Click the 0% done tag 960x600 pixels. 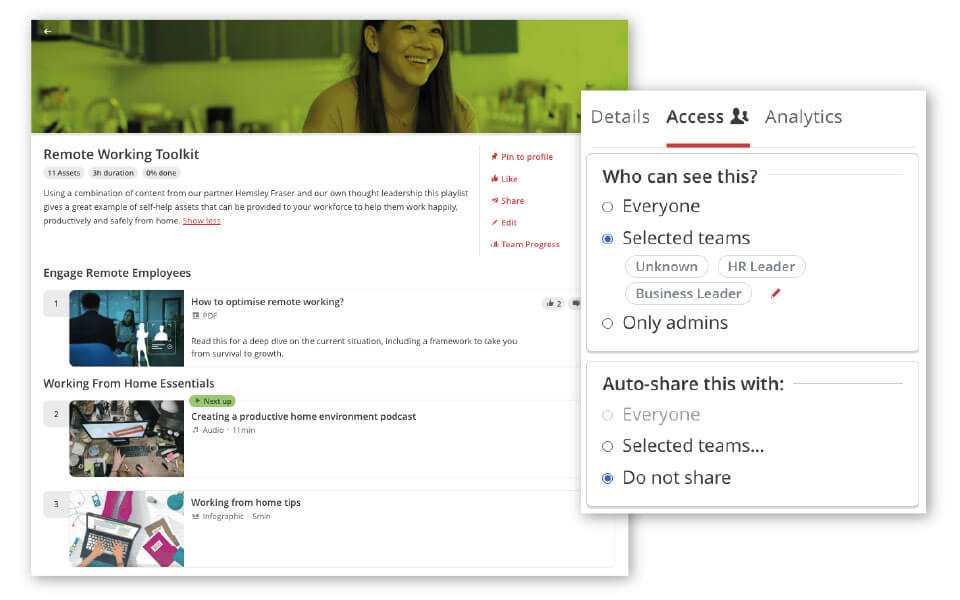[161, 173]
